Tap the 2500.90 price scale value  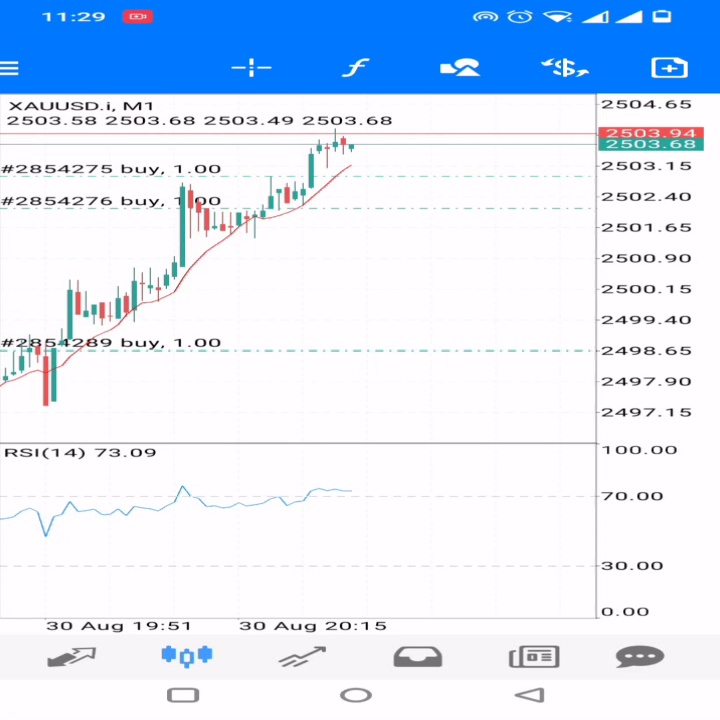click(646, 258)
